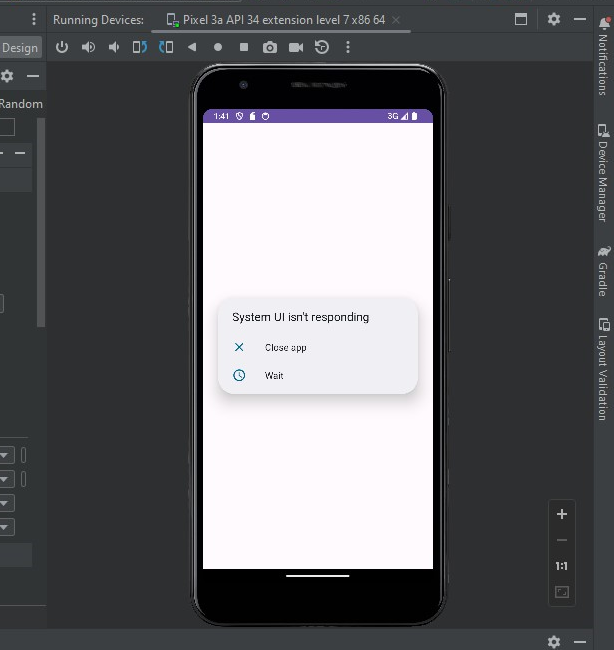614x650 pixels.
Task: Open the Device Manager side panel
Action: (602, 173)
